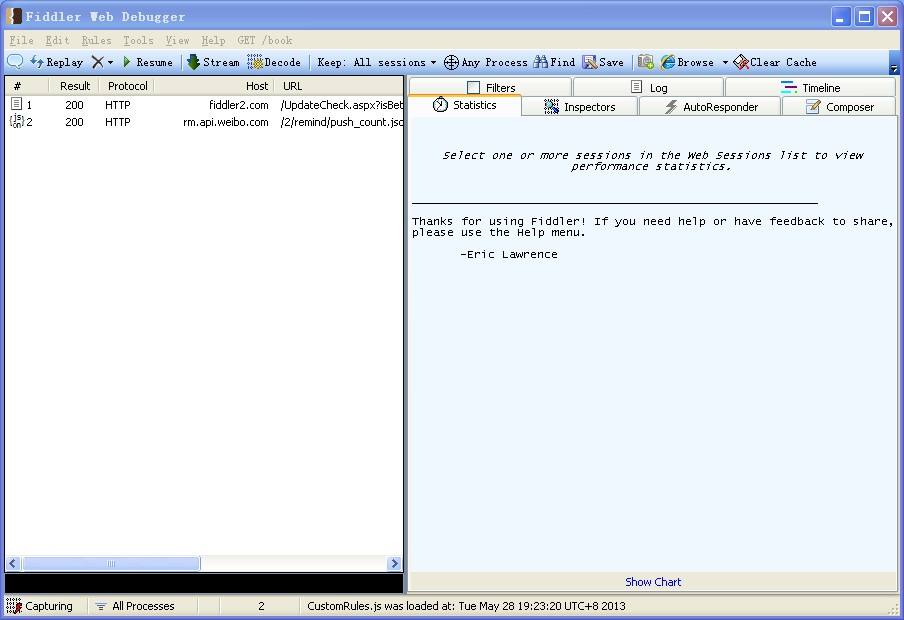Click the comment balloon toolbar icon

[x=15, y=62]
